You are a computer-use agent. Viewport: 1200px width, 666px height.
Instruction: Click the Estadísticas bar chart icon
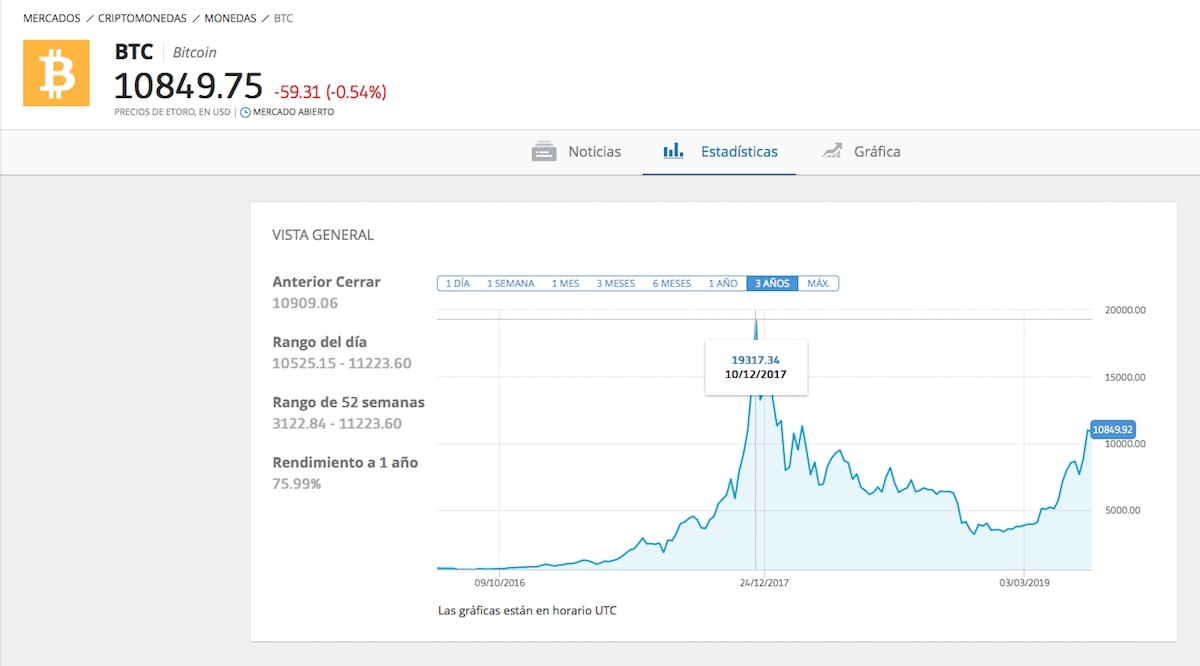pyautogui.click(x=673, y=152)
